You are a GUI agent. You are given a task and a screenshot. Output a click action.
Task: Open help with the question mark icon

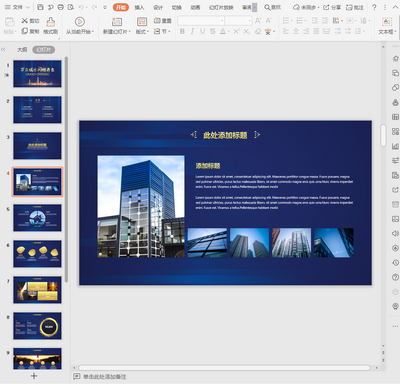[374, 7]
